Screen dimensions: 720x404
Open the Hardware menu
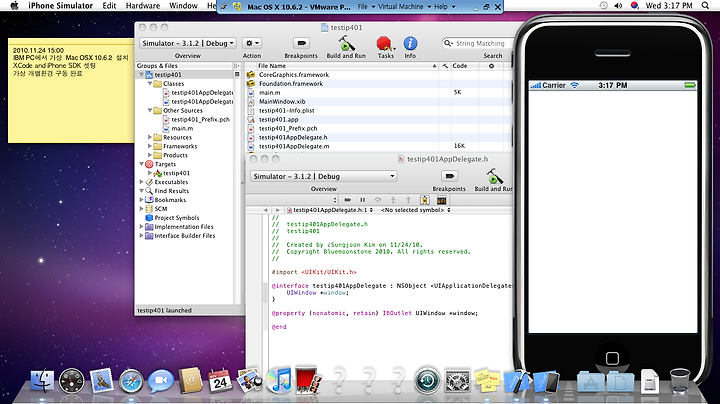click(x=141, y=6)
